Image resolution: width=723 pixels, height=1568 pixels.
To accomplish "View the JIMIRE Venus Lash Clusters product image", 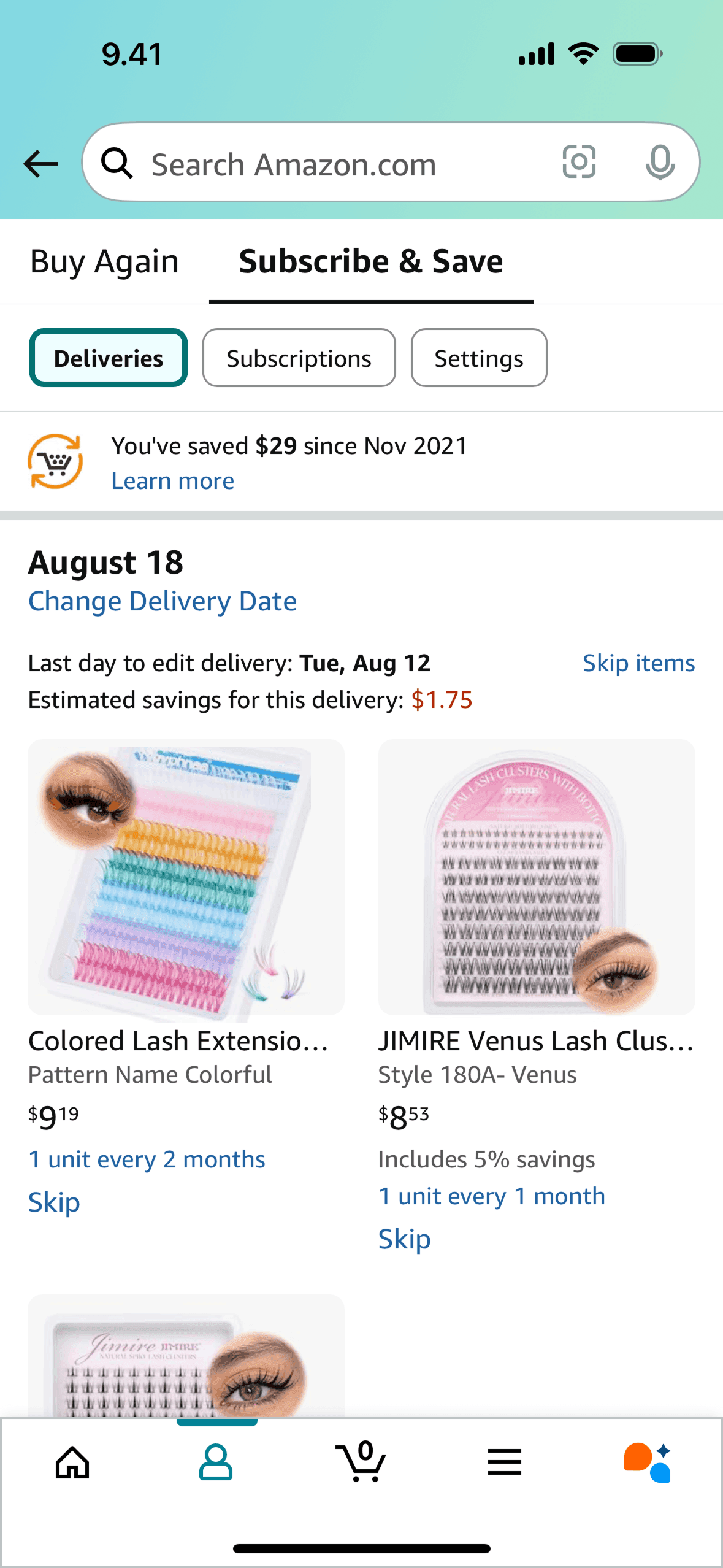I will click(537, 876).
